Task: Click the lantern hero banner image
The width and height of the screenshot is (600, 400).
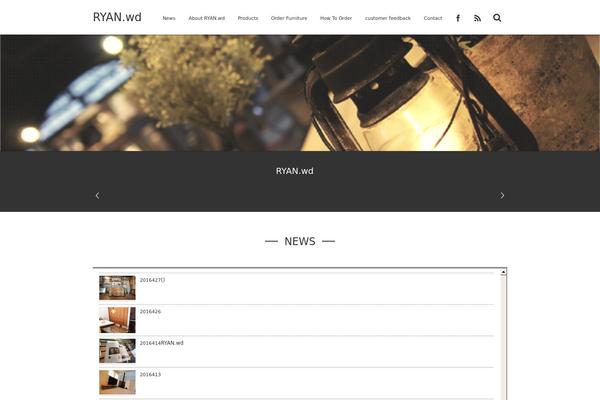Action: [x=300, y=93]
